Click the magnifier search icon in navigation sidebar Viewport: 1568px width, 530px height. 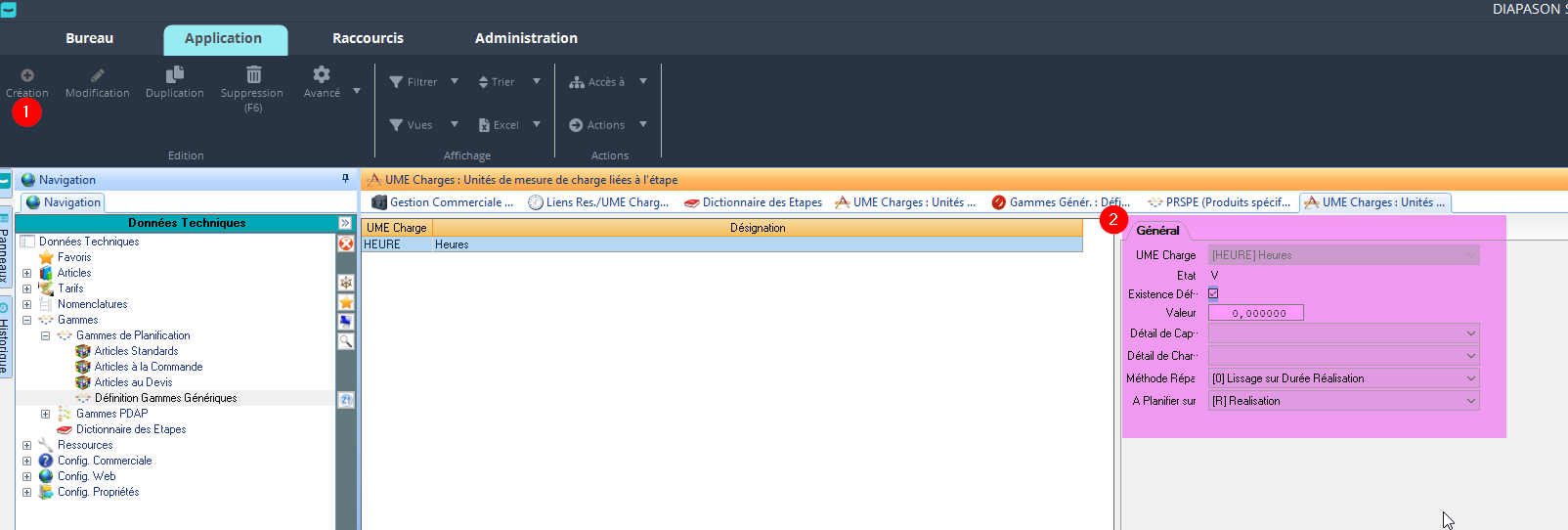346,341
